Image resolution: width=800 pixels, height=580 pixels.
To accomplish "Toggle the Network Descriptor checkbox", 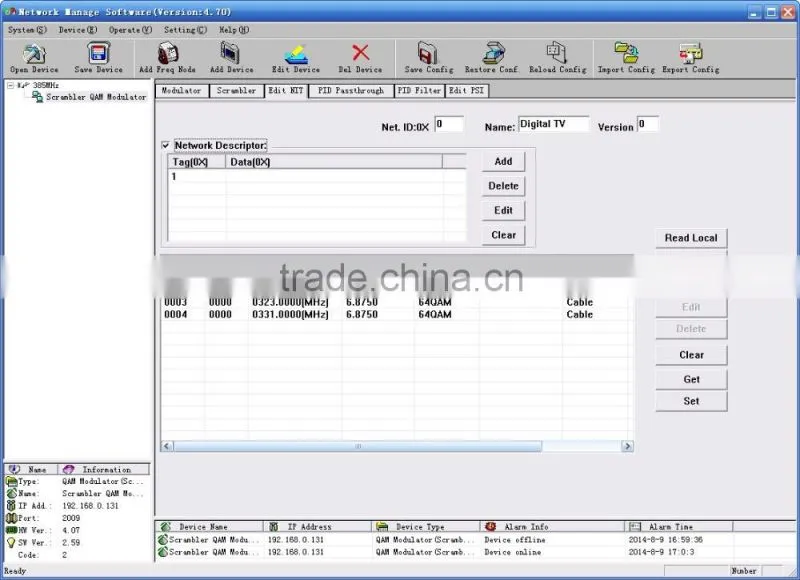I will pos(166,145).
